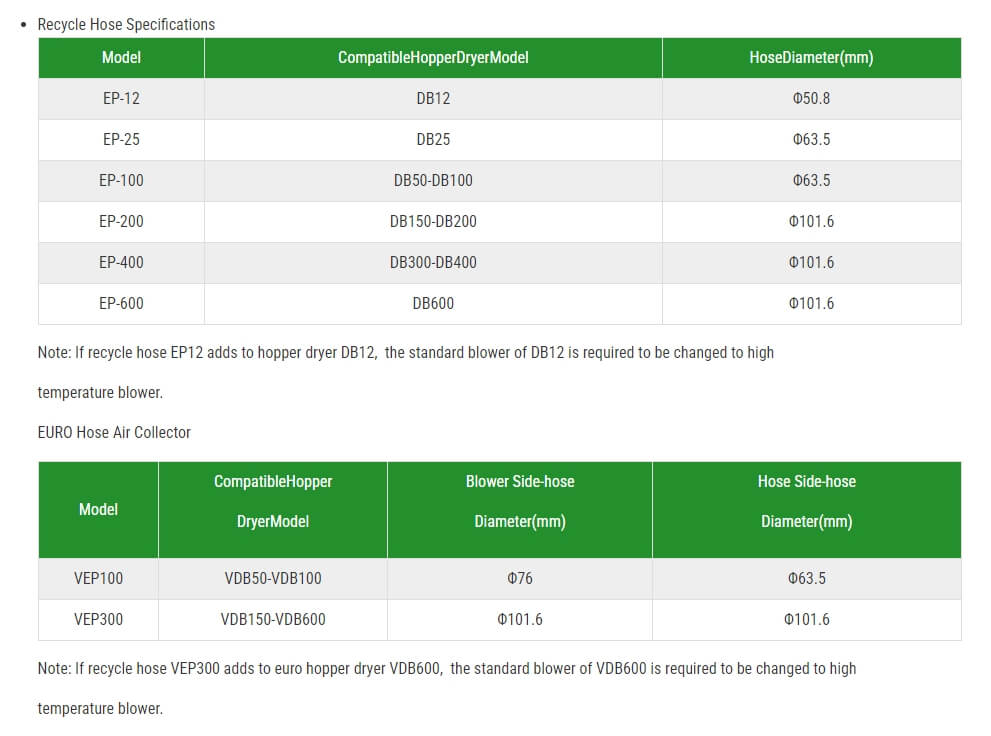Click the 'VEP100' model cell
Viewport: 991px width, 736px height.
(99, 579)
